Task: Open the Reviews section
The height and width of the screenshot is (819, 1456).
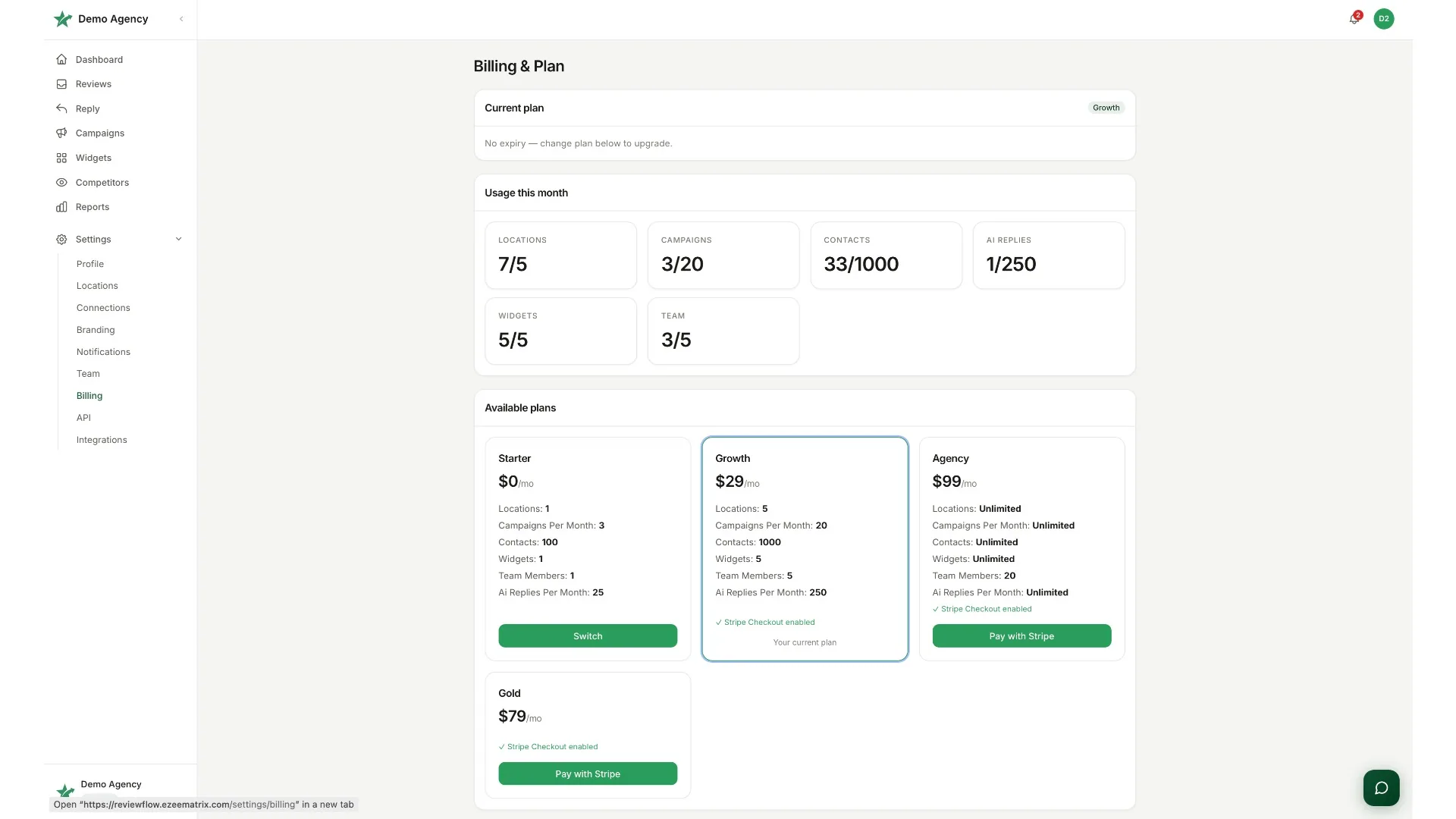Action: pos(93,84)
